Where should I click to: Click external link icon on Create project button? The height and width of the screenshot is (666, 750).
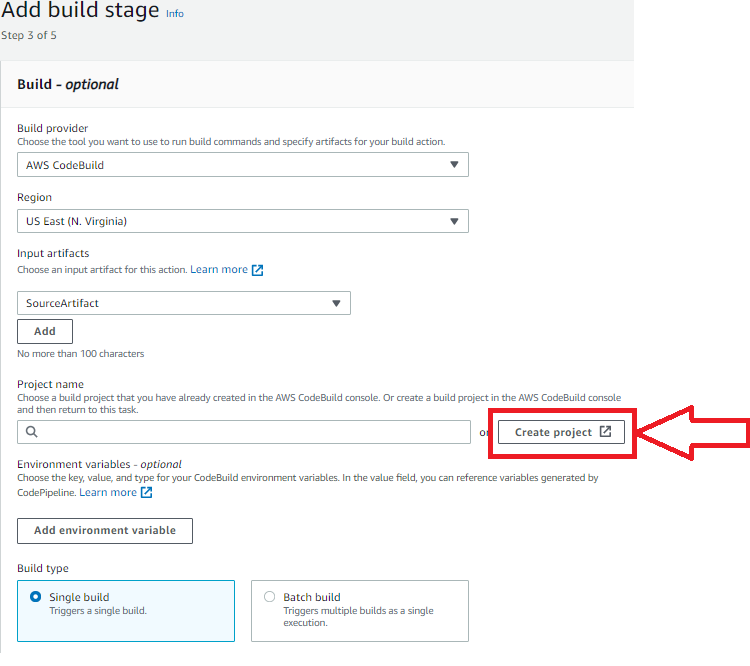(x=605, y=431)
